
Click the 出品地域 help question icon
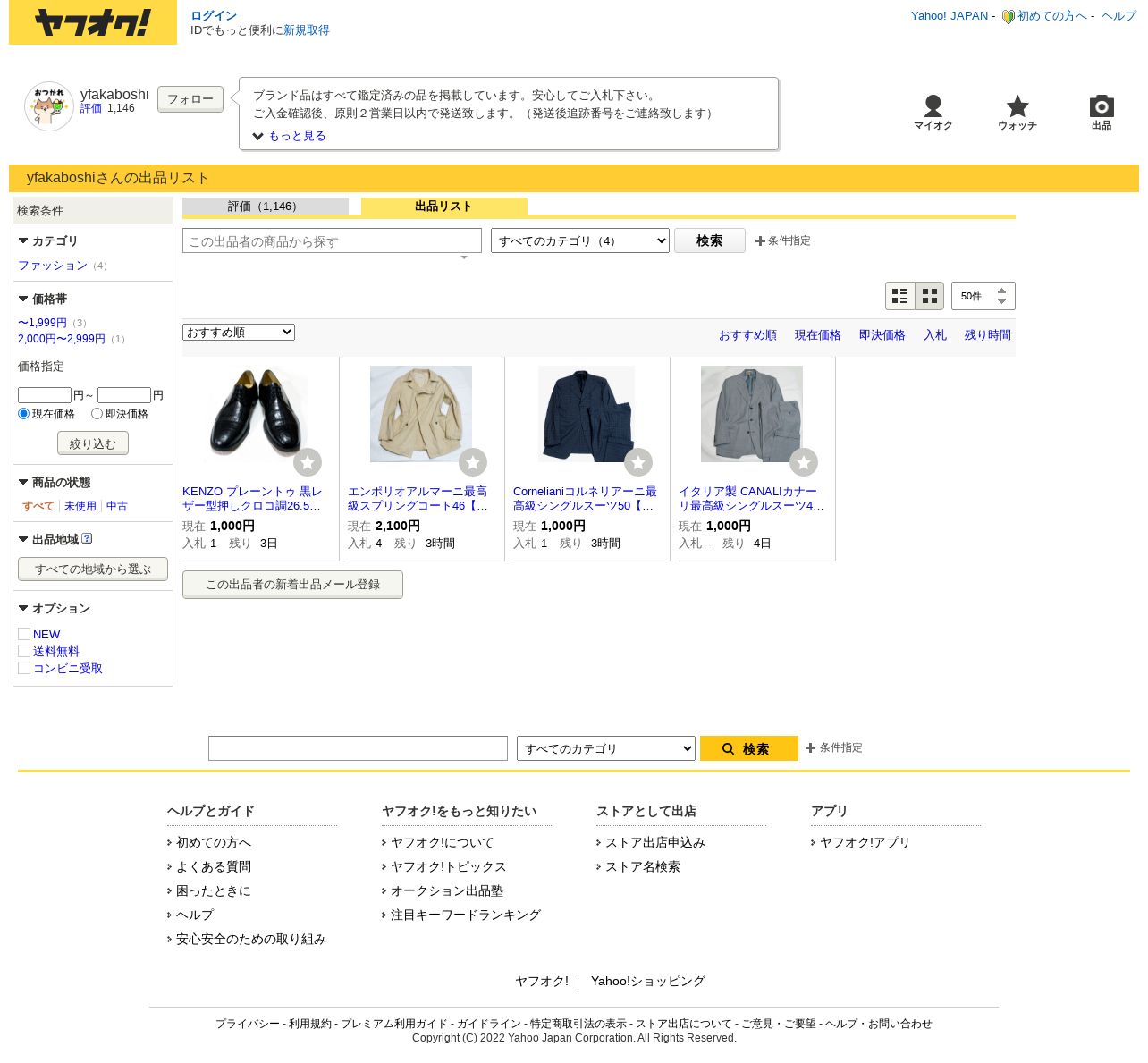pyautogui.click(x=87, y=539)
